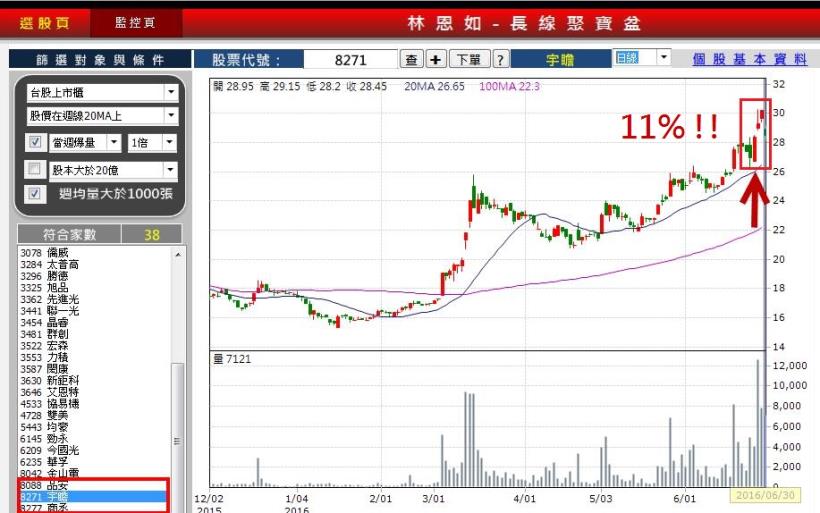Select stock 3441 聯一光
This screenshot has width=820, height=513.
pyautogui.click(x=50, y=311)
